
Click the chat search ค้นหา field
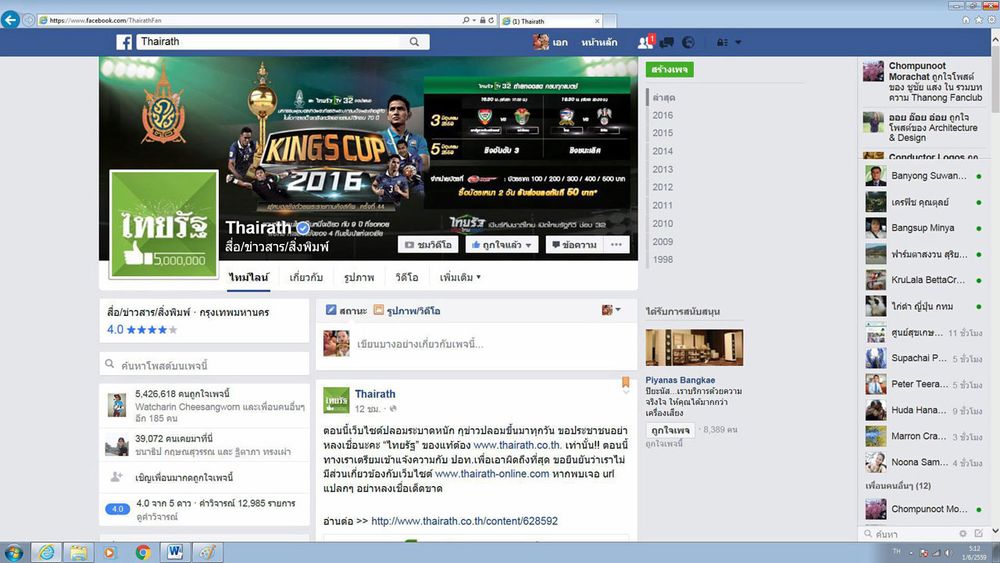click(909, 534)
